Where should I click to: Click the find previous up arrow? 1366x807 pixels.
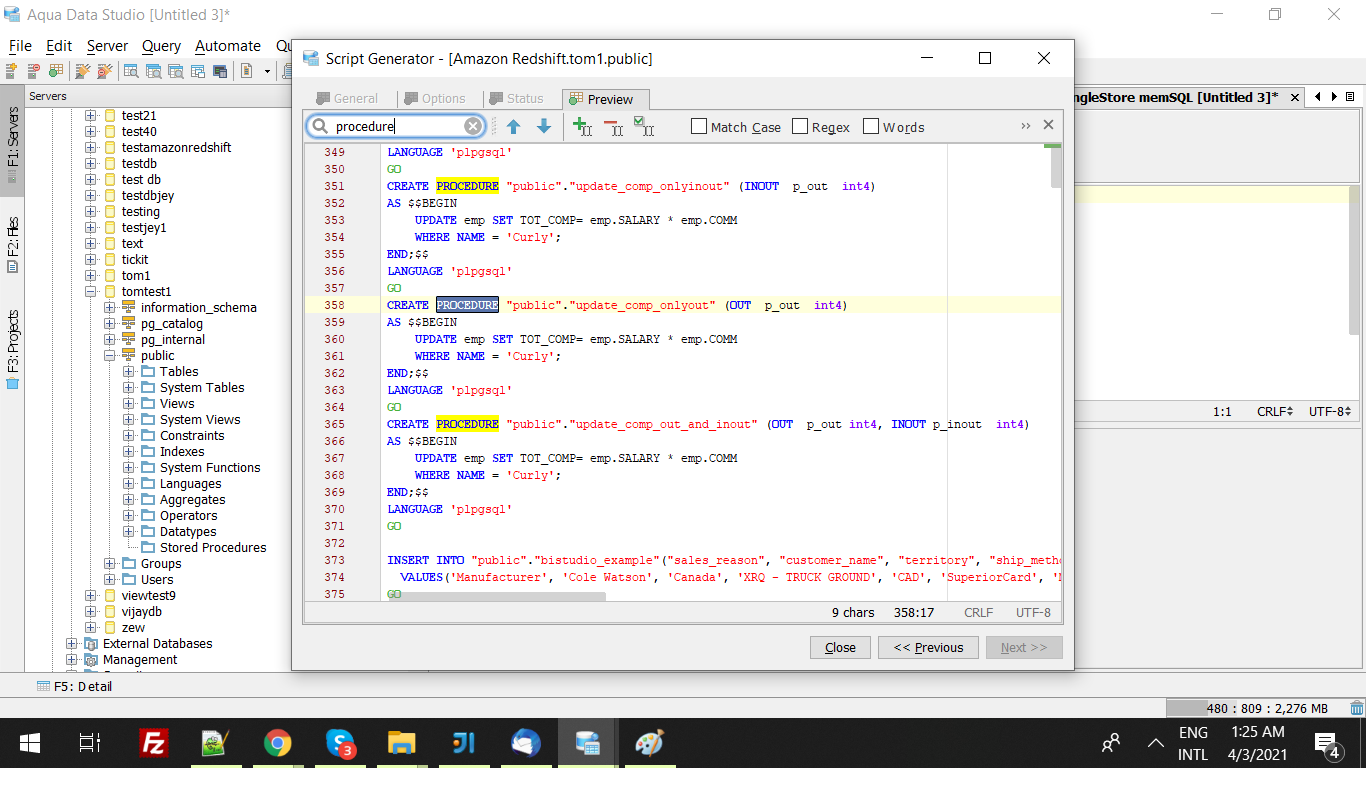tap(513, 127)
